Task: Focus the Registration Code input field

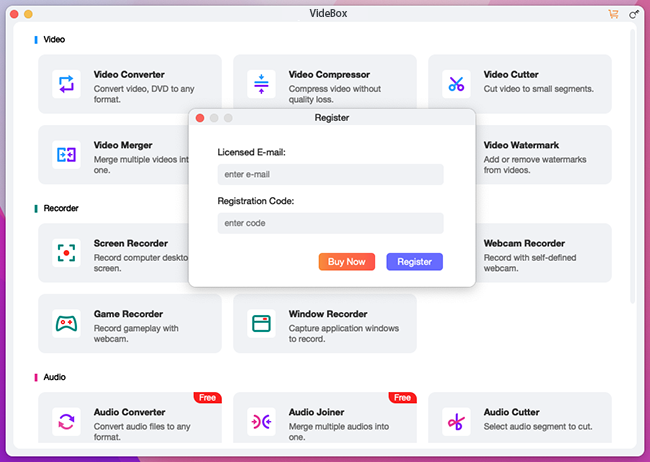Action: coord(330,223)
